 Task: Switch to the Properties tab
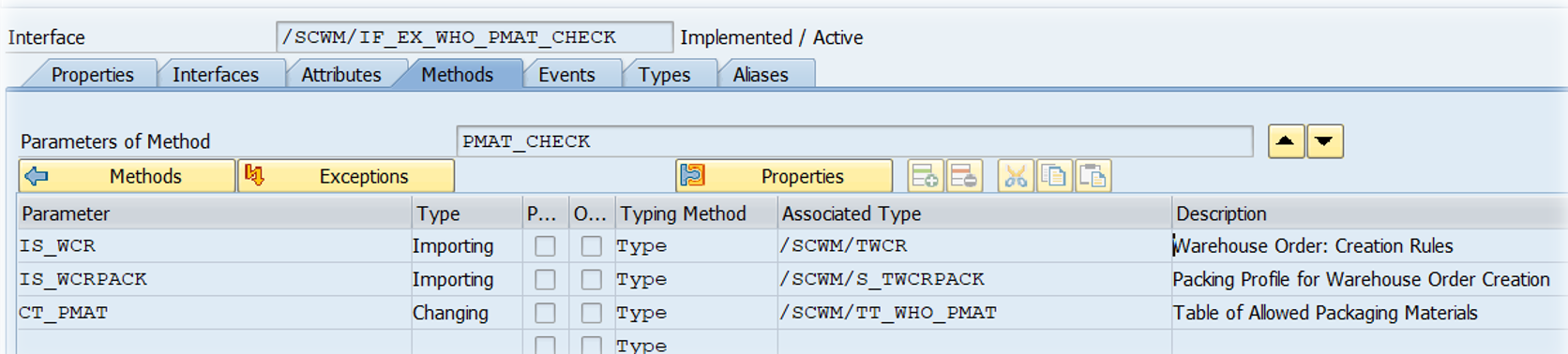point(92,74)
